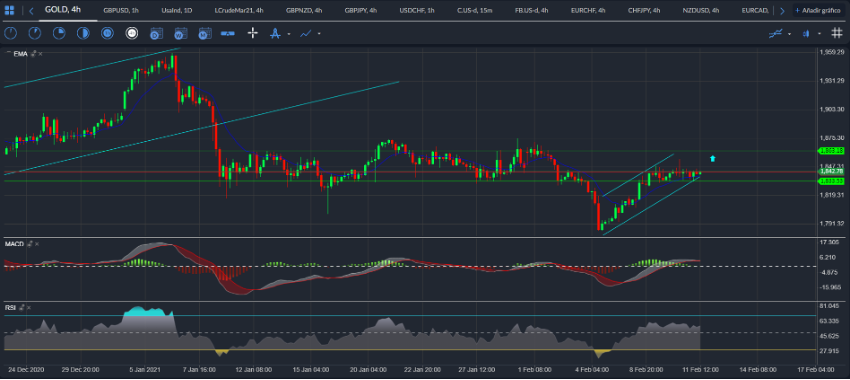Switch to the USDCHF, 1h tab
Image resolution: width=850 pixels, height=380 pixels.
coord(417,10)
